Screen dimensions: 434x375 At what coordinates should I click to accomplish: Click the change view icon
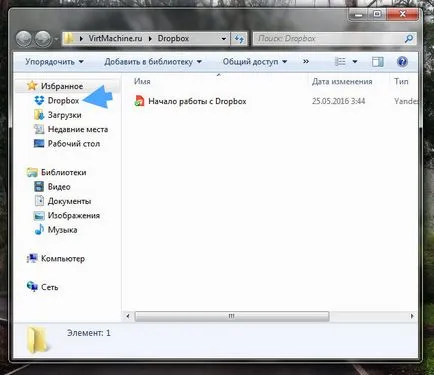click(340, 62)
